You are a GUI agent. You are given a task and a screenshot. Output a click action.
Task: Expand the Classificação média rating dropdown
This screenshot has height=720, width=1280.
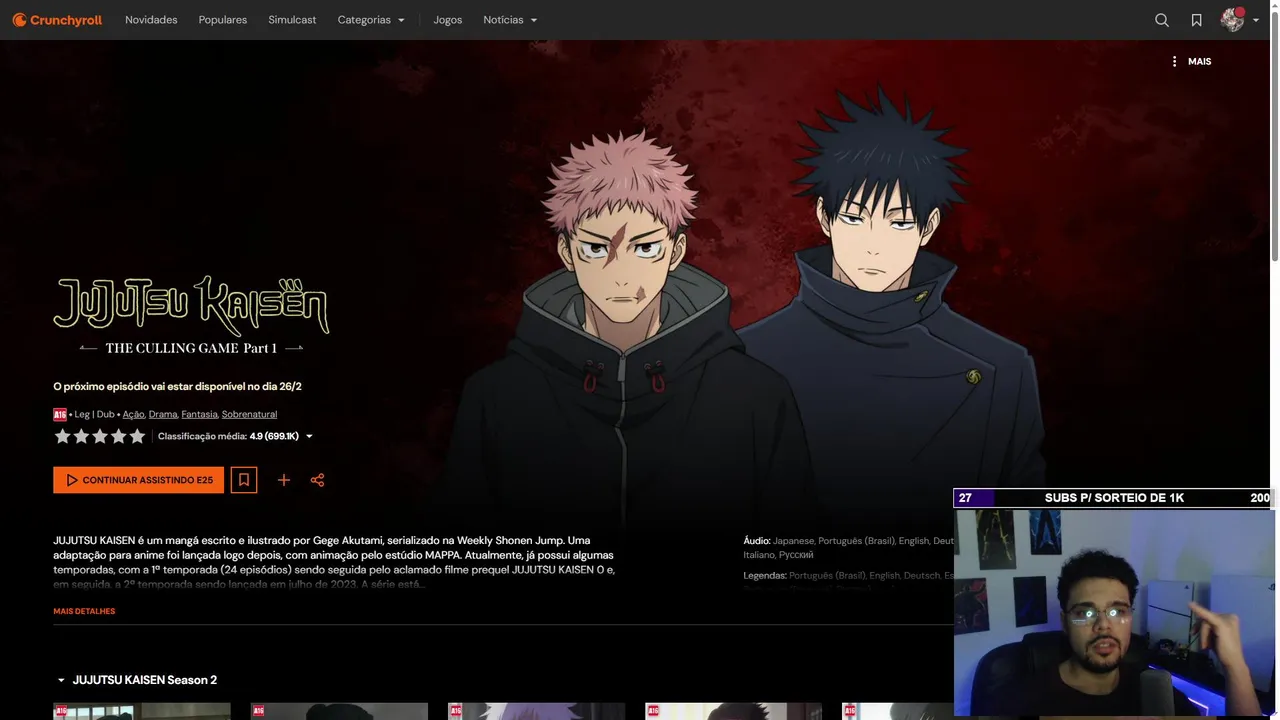click(309, 436)
